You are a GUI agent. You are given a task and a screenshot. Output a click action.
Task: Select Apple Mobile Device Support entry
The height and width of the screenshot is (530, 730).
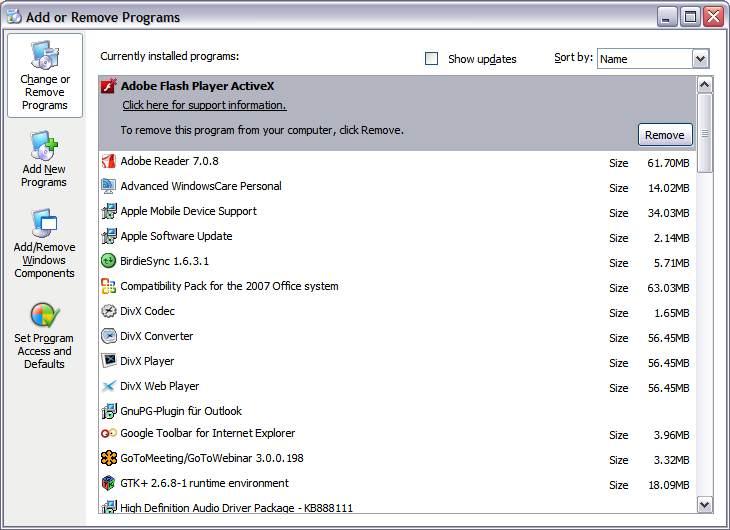(188, 211)
